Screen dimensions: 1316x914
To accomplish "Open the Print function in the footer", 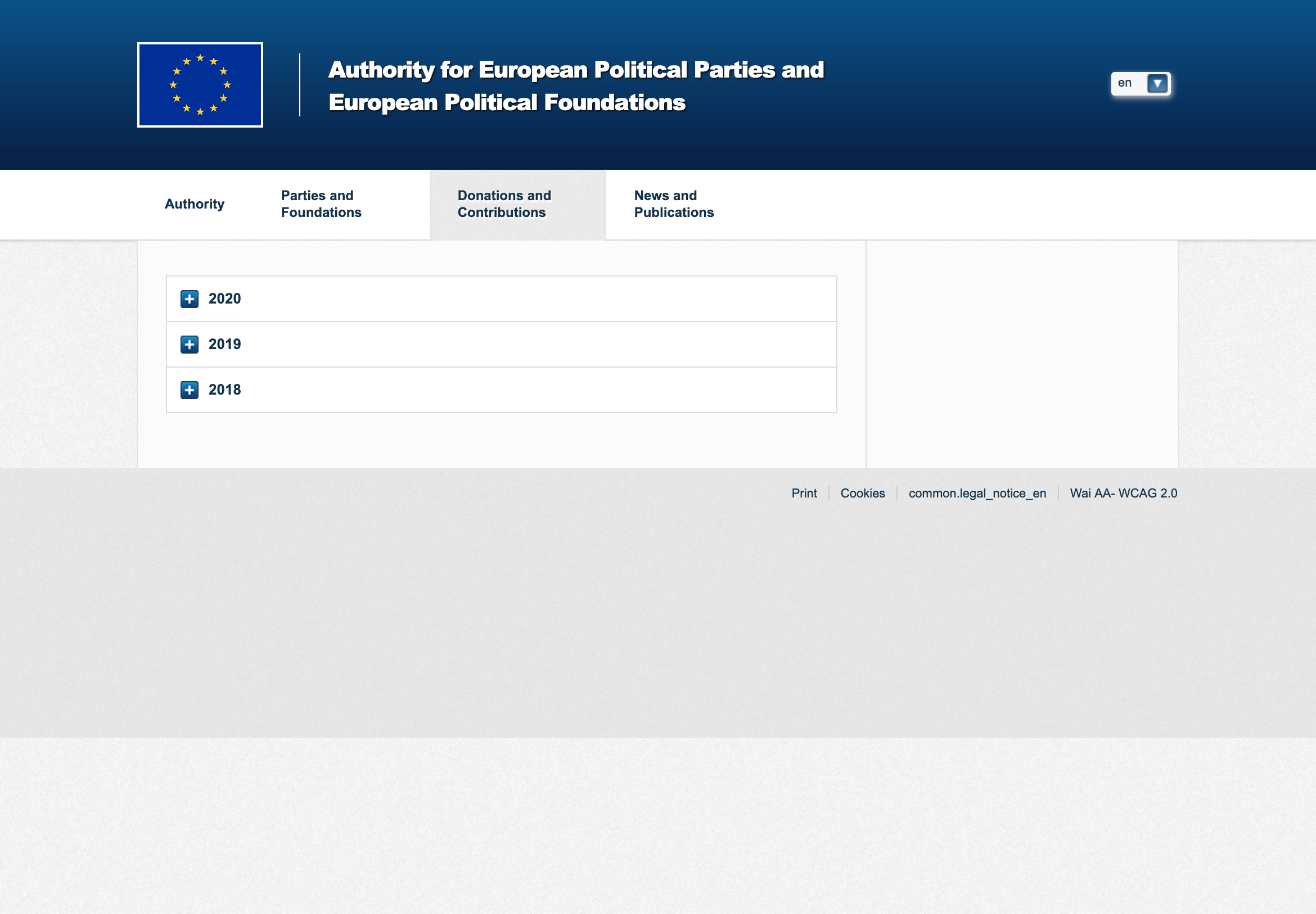I will 804,493.
